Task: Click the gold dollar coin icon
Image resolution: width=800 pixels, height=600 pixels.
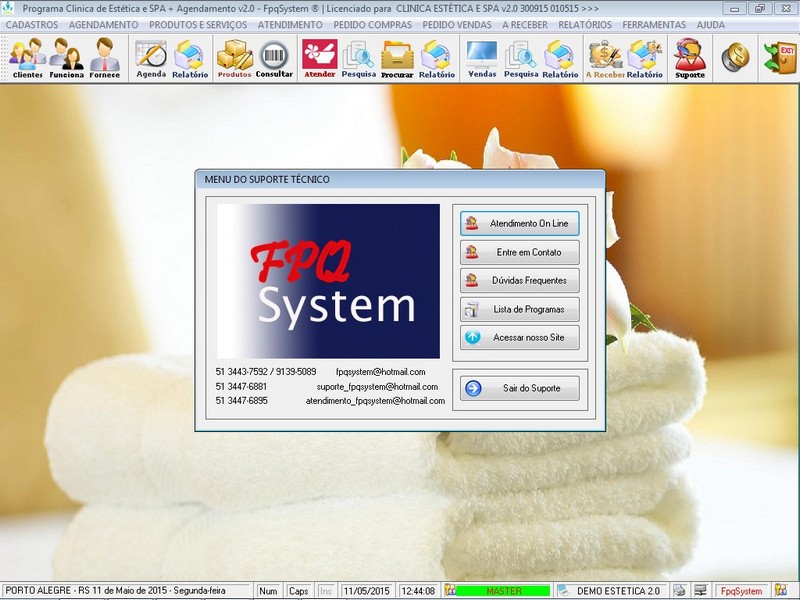Action: point(735,57)
